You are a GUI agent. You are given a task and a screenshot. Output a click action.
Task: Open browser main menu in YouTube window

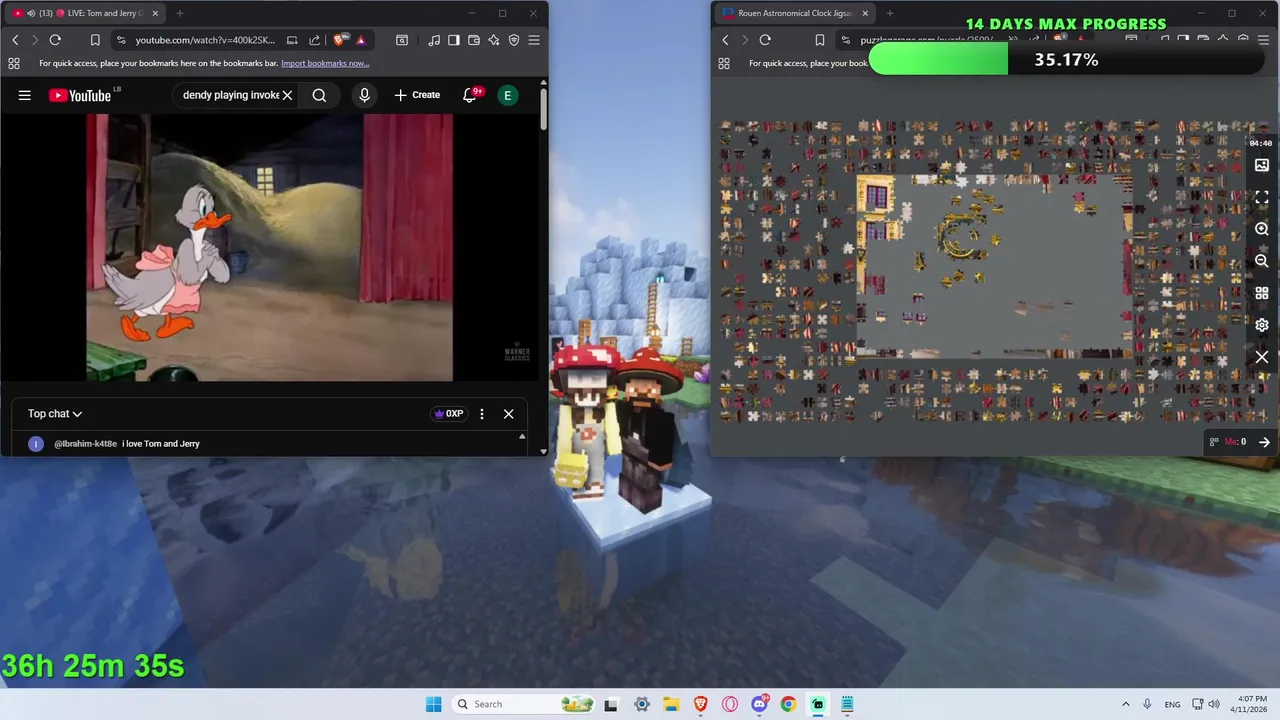point(534,40)
